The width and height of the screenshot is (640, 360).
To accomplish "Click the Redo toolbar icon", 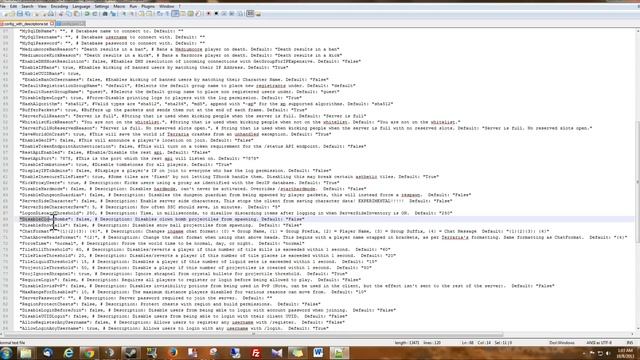I will click(x=95, y=14).
